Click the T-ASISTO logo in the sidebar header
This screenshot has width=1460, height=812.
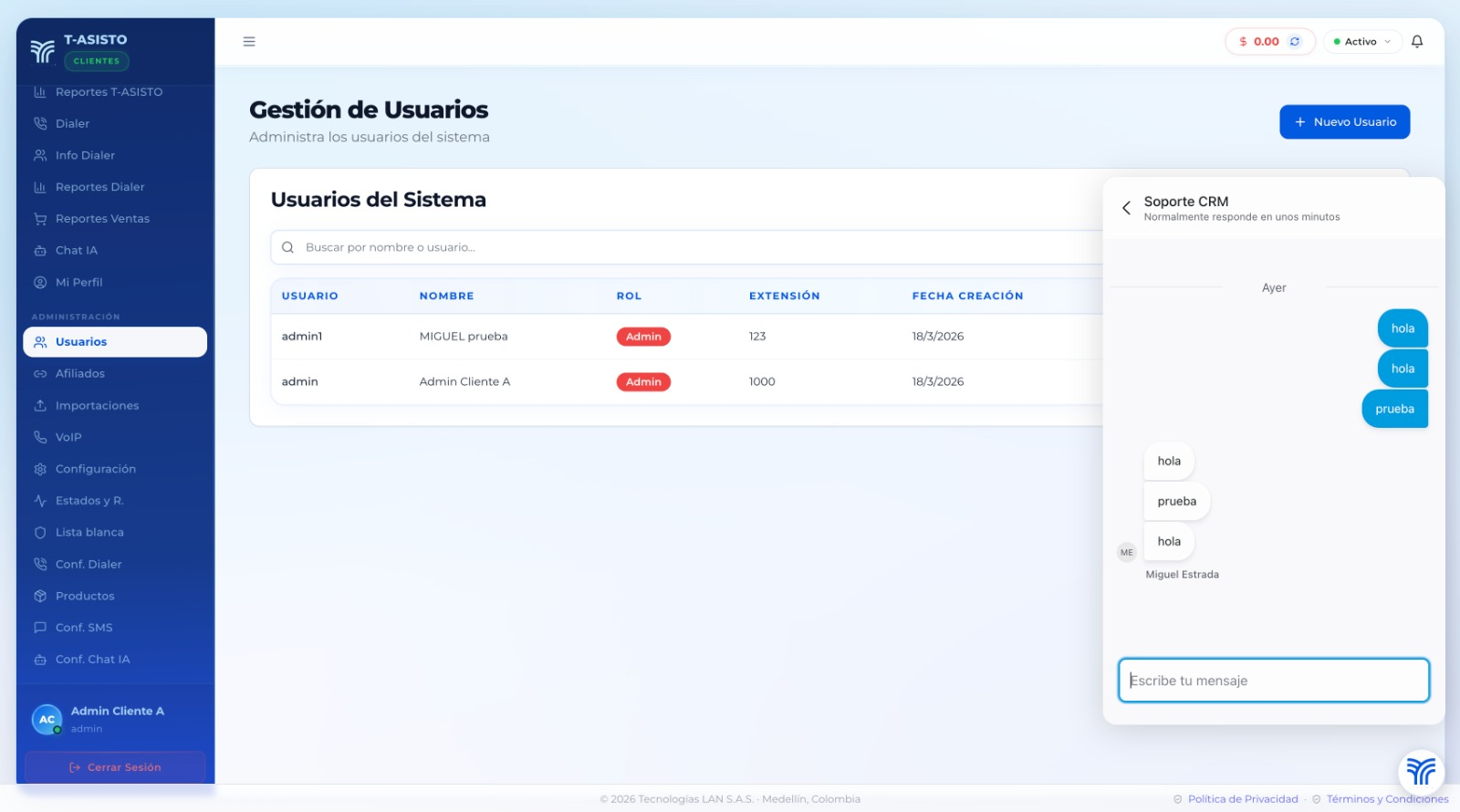click(x=43, y=51)
